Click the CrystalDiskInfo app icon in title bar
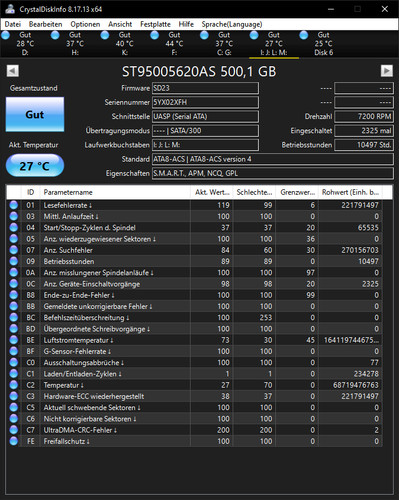The height and width of the screenshot is (500, 399). coord(10,9)
